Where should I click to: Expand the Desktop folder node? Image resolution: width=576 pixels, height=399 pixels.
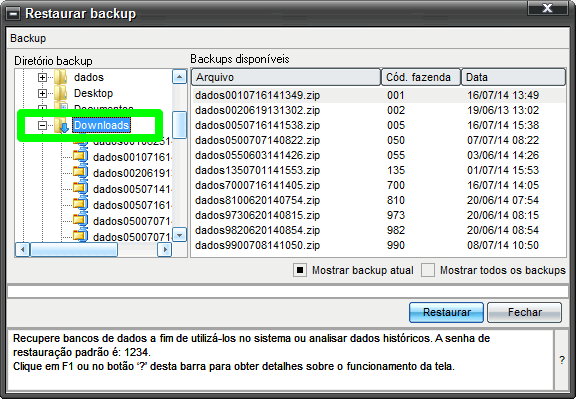point(42,93)
